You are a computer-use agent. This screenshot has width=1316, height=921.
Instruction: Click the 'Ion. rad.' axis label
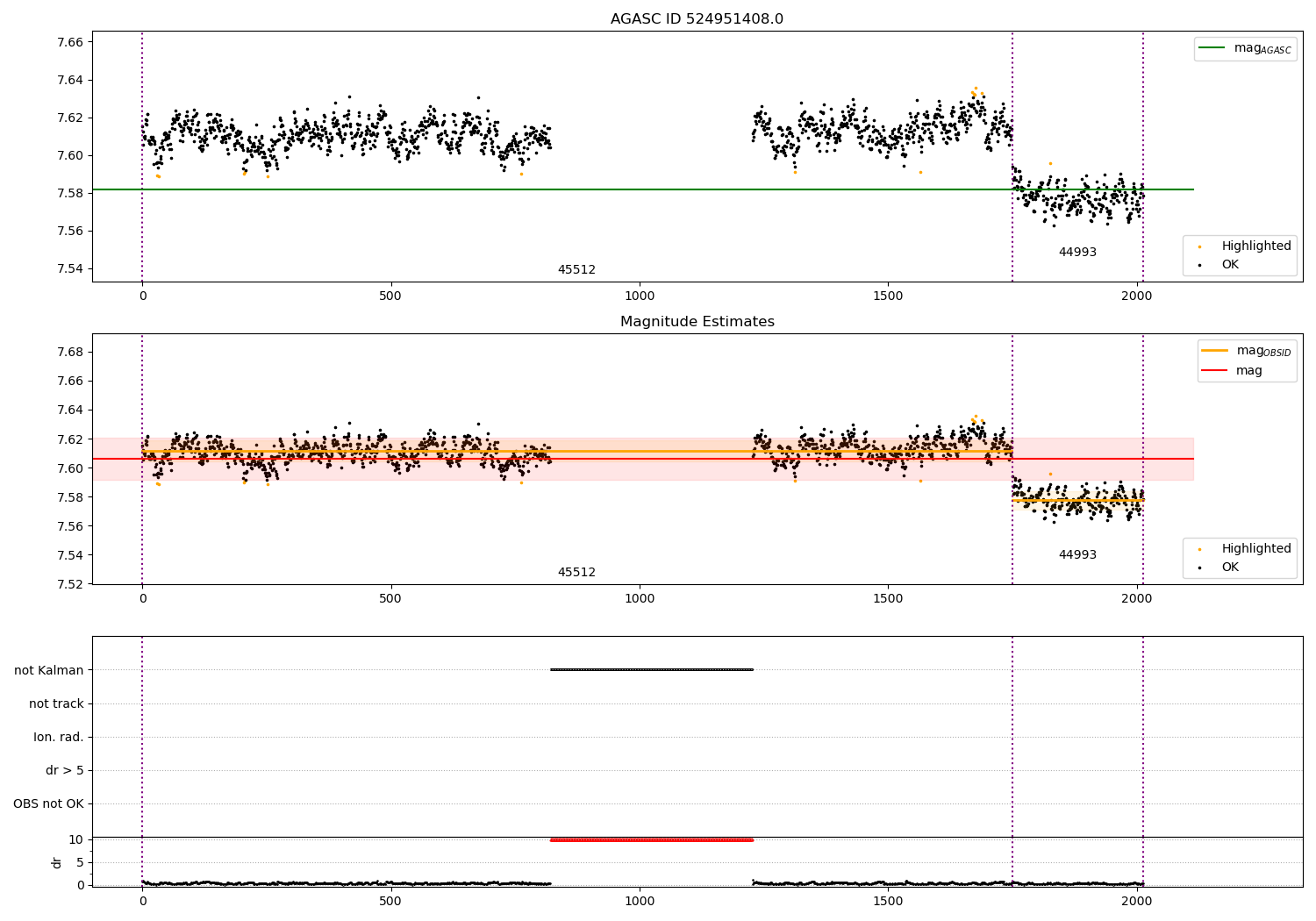tap(59, 737)
